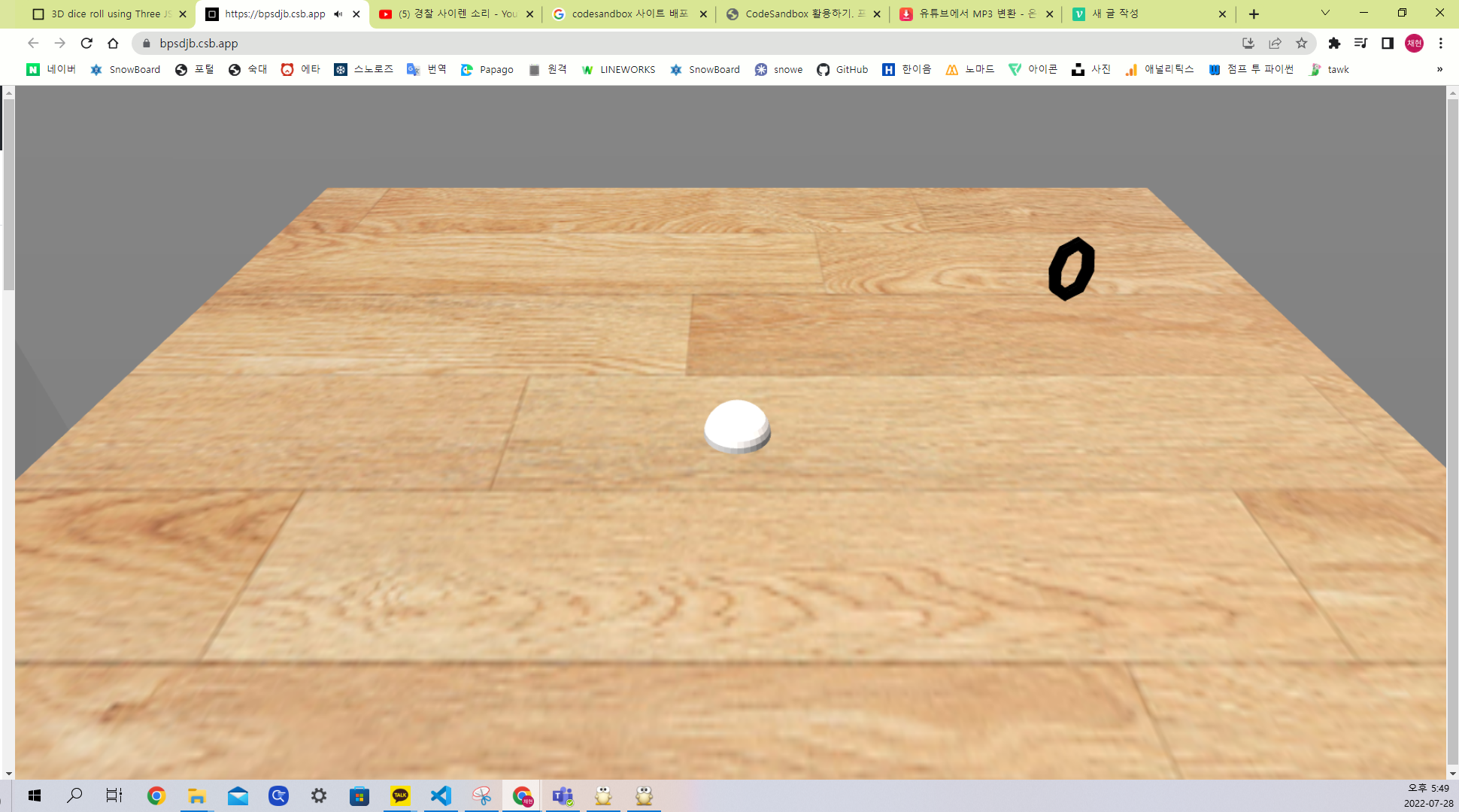The width and height of the screenshot is (1459, 812).
Task: Click the reload page icon
Action: point(86,43)
